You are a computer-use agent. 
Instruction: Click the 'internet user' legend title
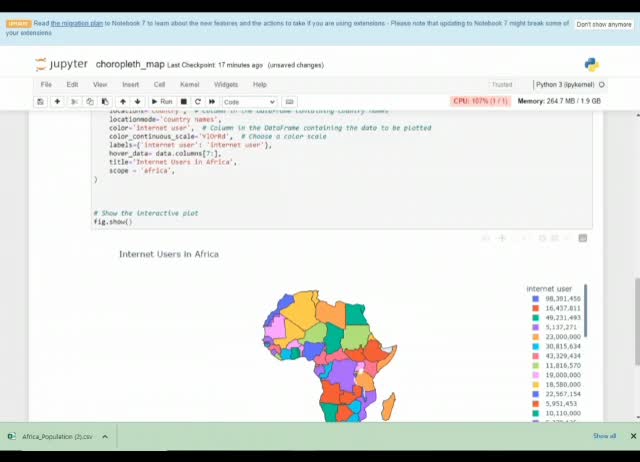pyautogui.click(x=549, y=289)
